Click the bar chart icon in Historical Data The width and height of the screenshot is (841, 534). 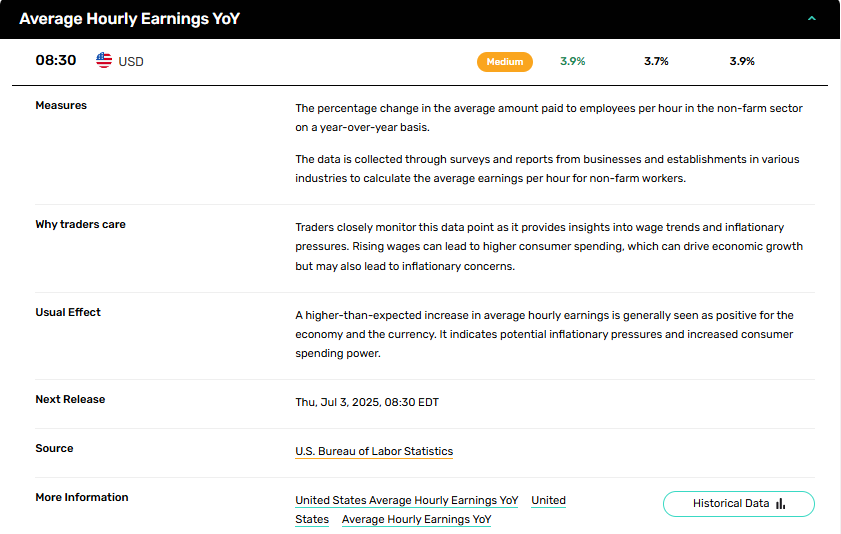[x=781, y=503]
